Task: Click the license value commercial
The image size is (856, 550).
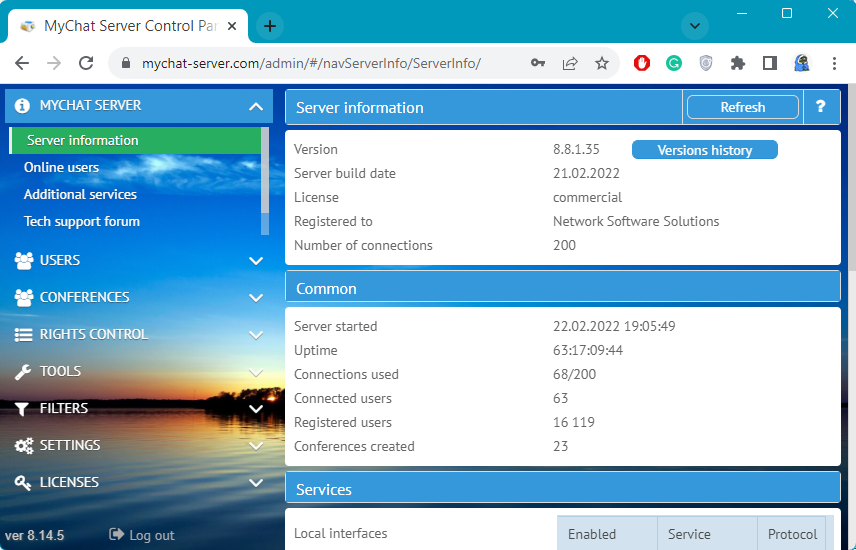Action: (587, 197)
